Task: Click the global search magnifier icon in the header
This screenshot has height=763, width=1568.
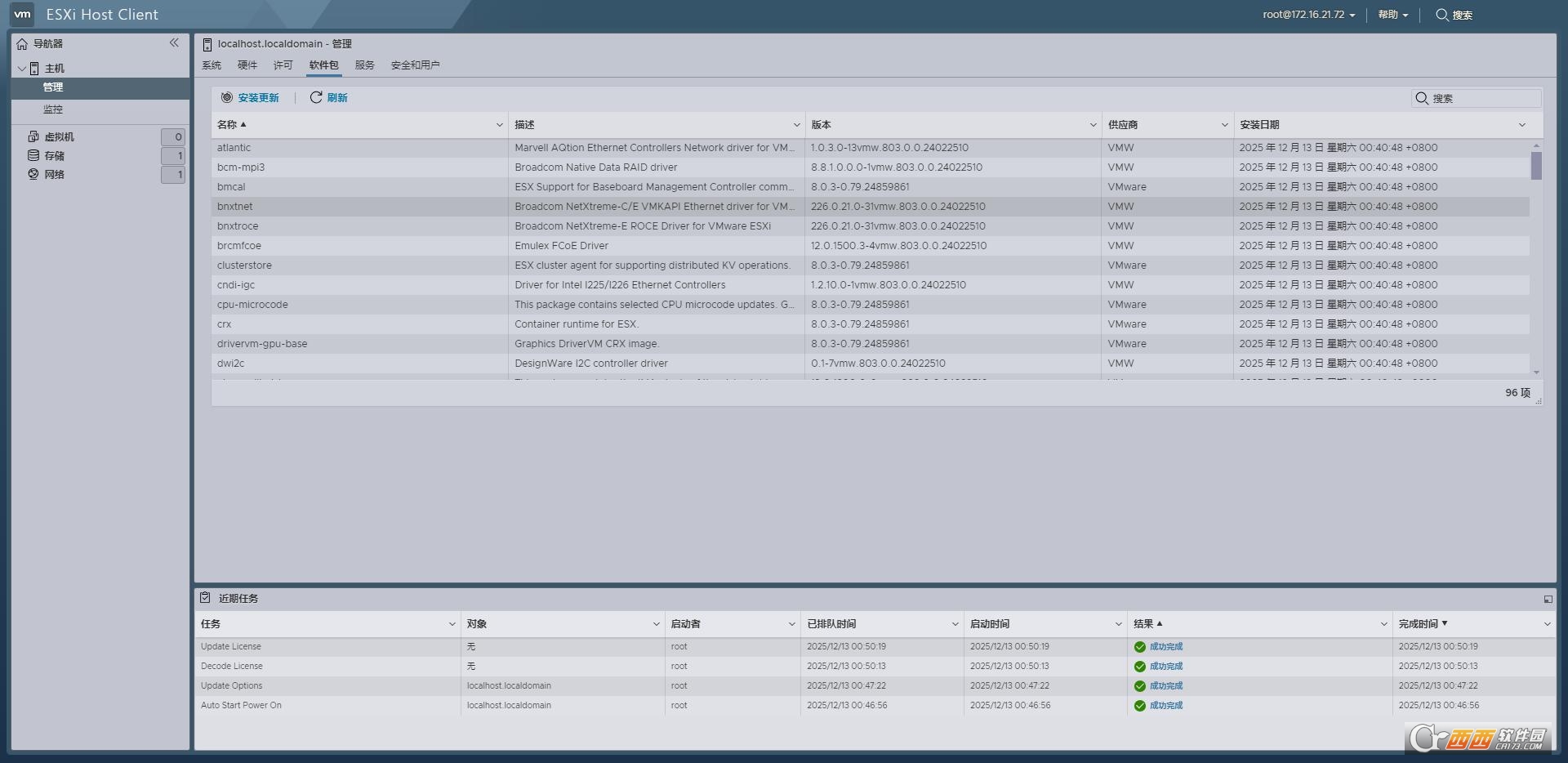Action: coord(1442,15)
